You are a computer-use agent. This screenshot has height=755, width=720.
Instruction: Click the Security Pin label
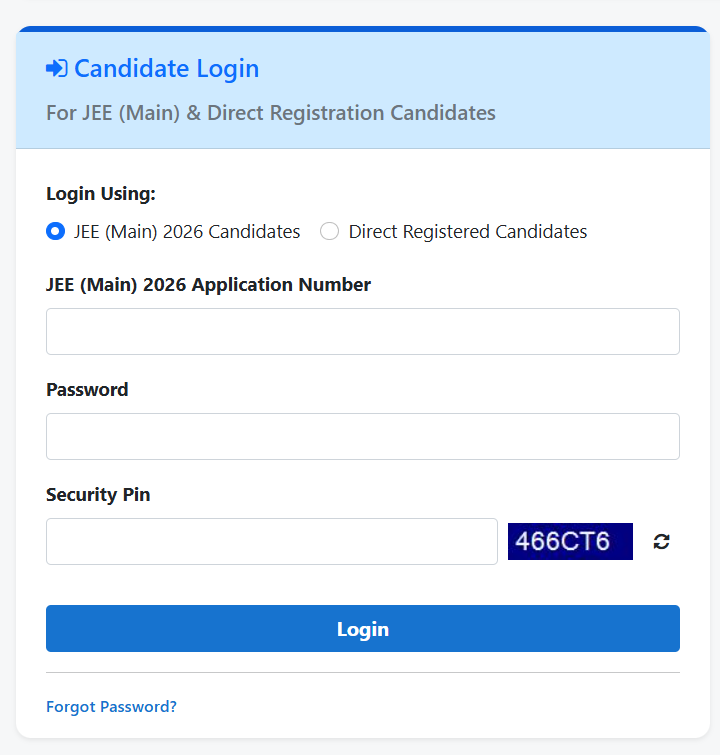point(98,495)
